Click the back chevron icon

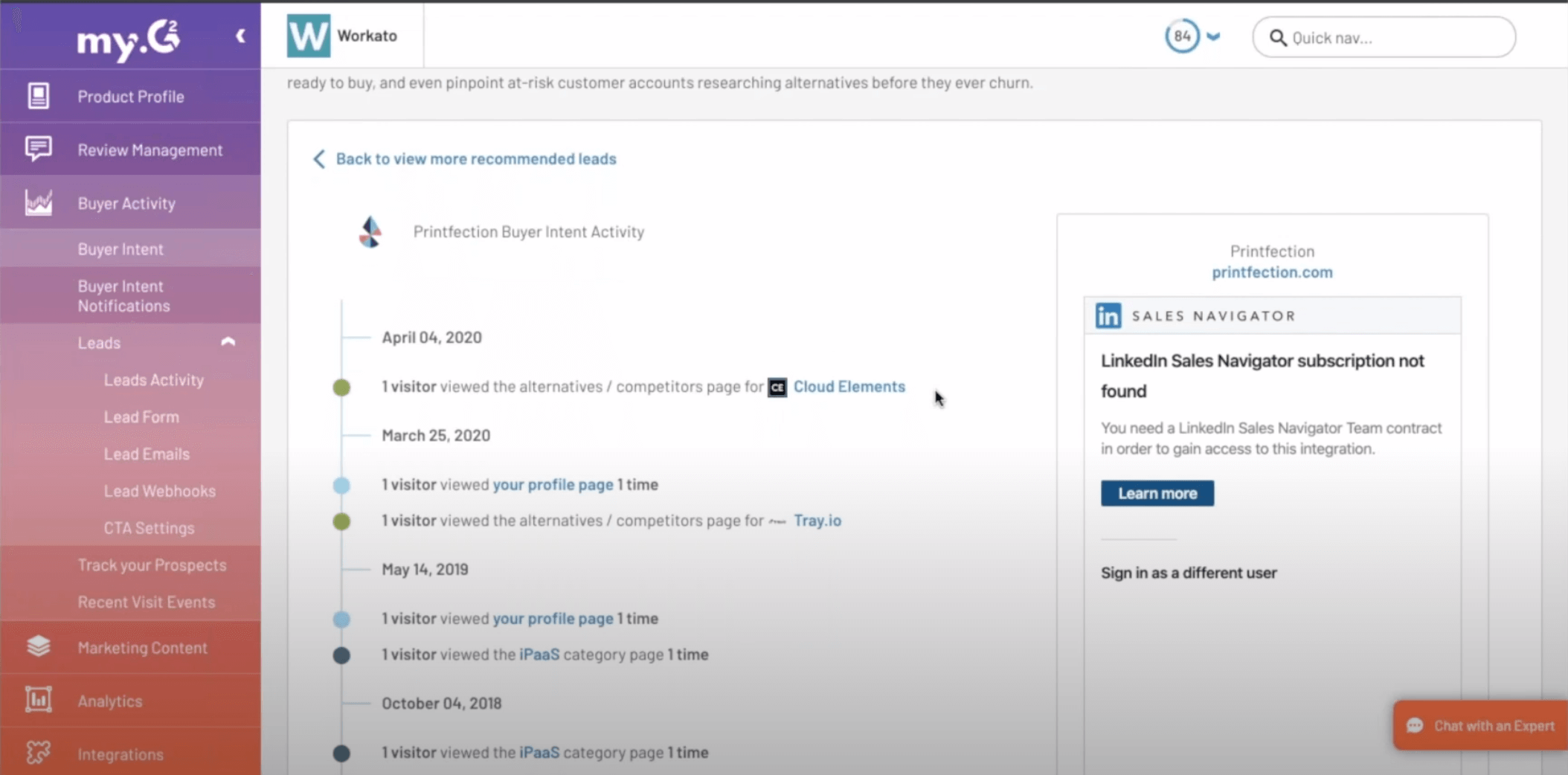319,158
